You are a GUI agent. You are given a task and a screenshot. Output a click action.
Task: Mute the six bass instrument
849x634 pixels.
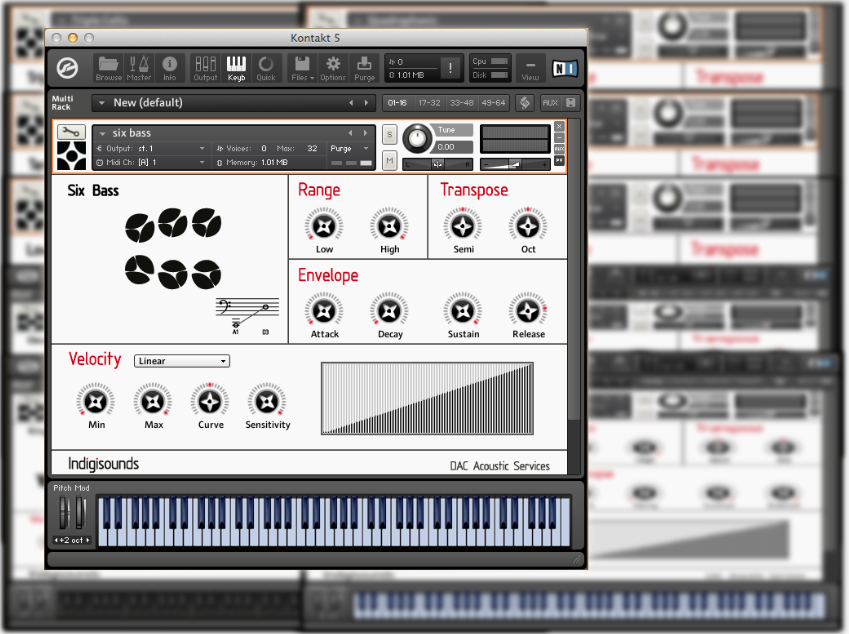pyautogui.click(x=389, y=160)
